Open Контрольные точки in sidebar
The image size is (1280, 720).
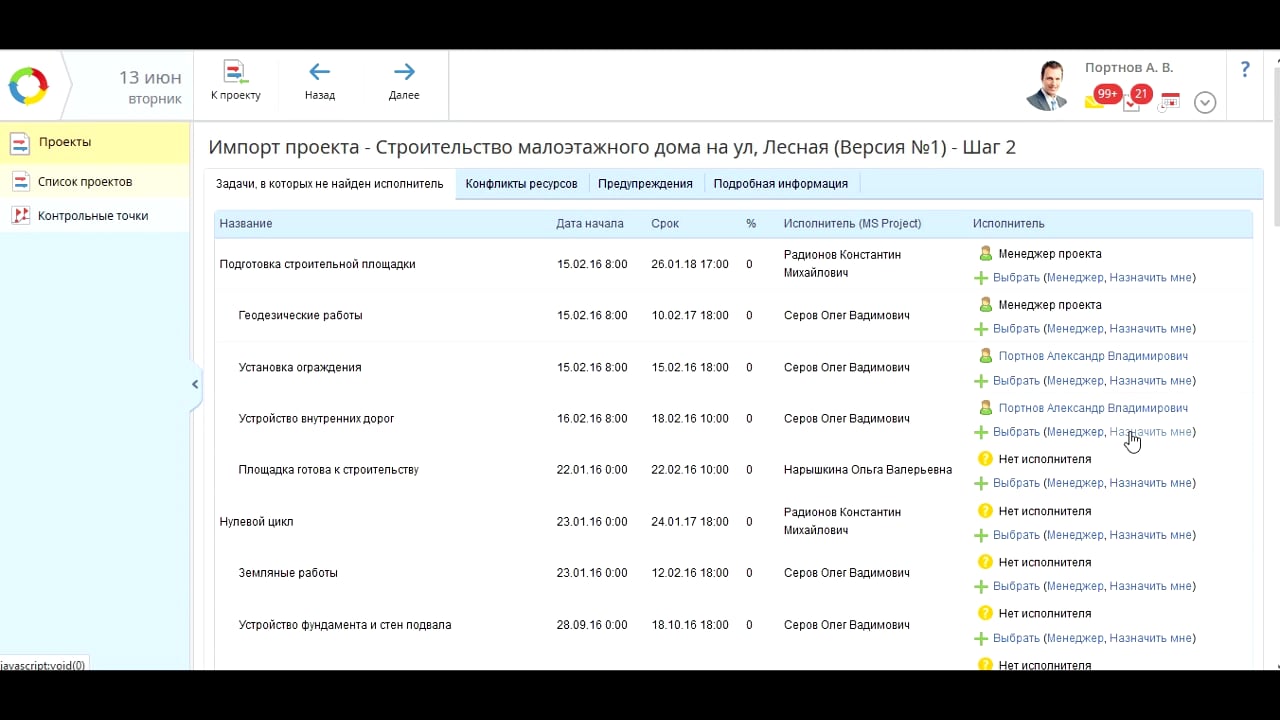pyautogui.click(x=95, y=216)
